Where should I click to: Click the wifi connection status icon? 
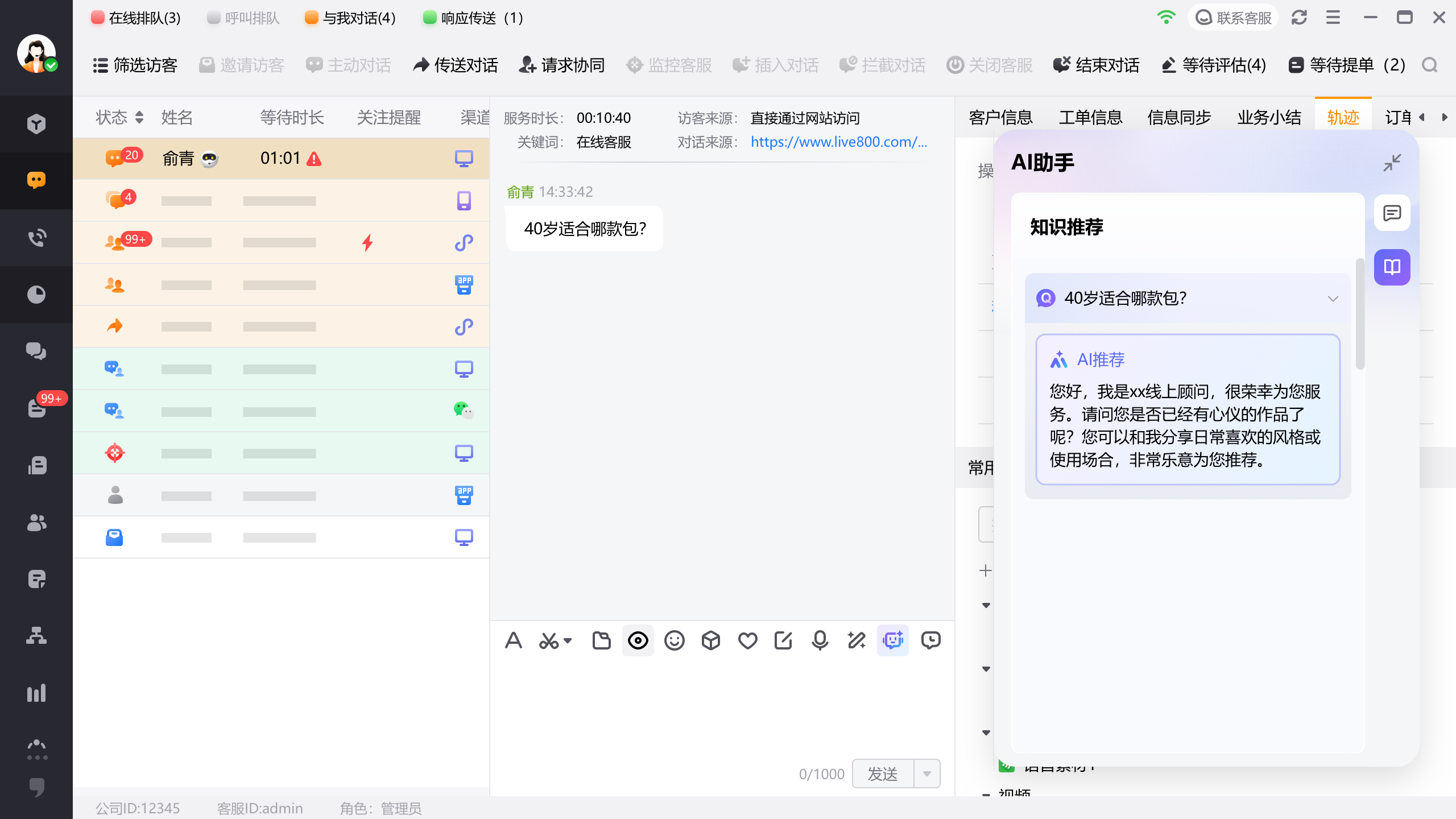tap(1166, 18)
